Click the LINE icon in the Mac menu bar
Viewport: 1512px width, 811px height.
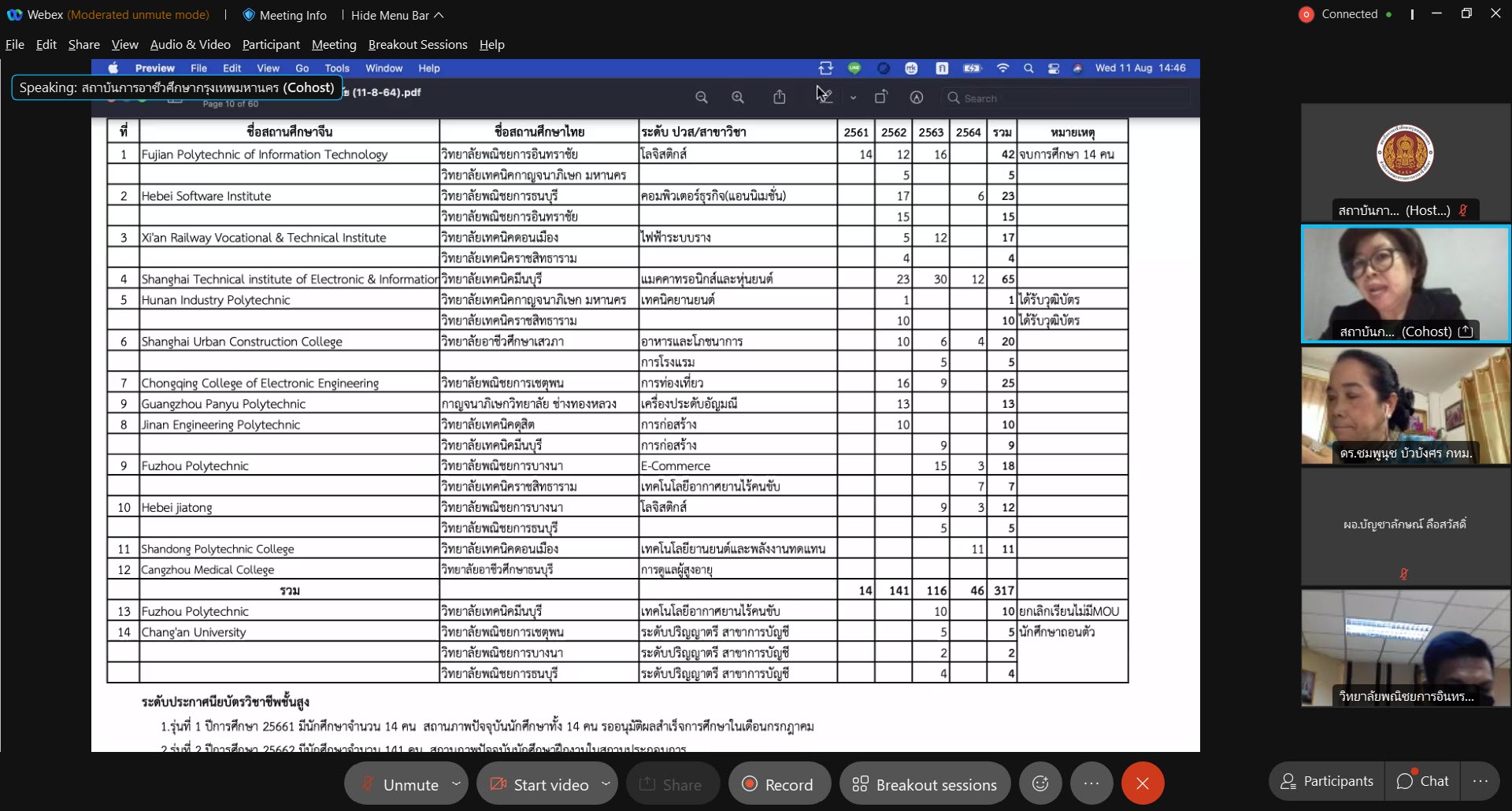pyautogui.click(x=854, y=69)
